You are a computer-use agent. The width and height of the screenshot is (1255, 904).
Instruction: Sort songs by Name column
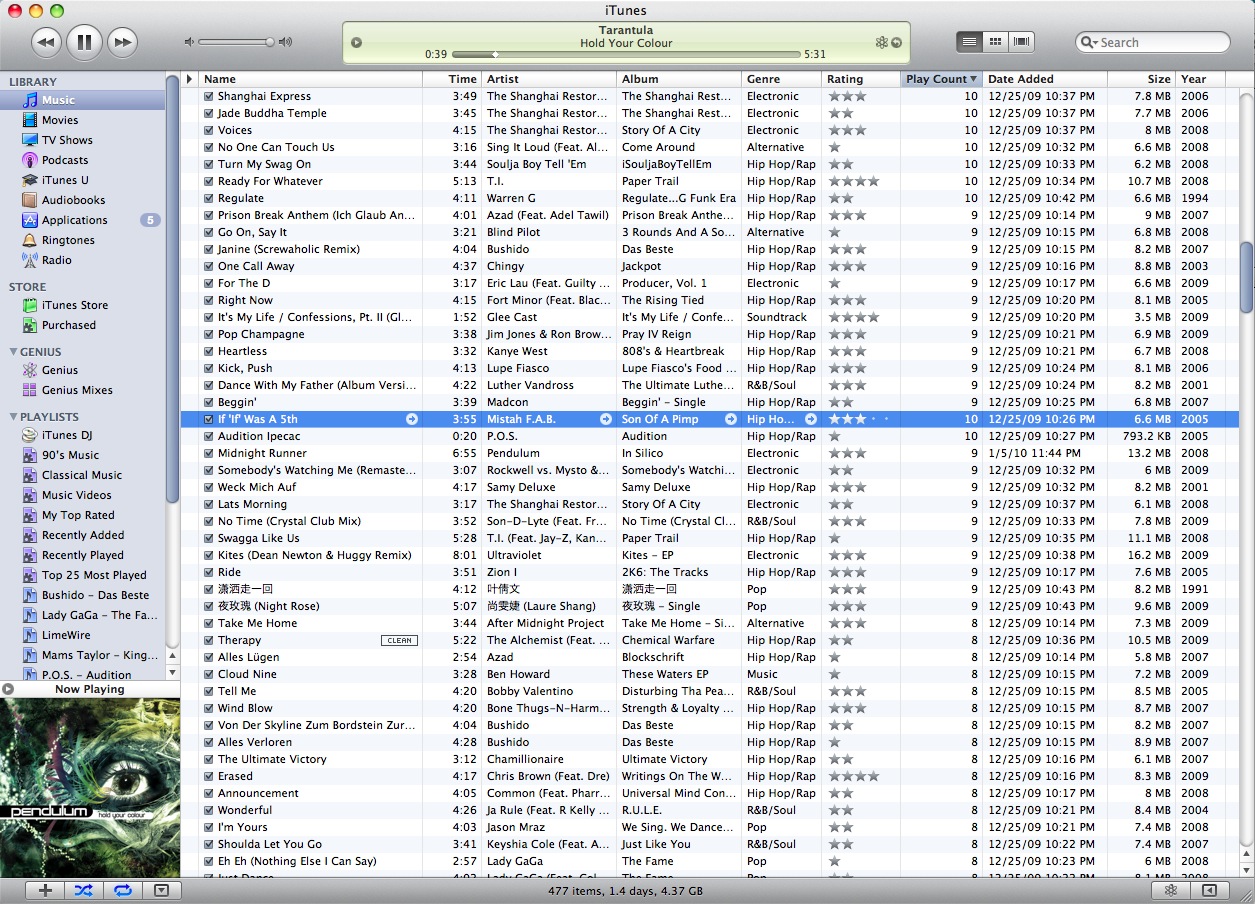pyautogui.click(x=310, y=79)
